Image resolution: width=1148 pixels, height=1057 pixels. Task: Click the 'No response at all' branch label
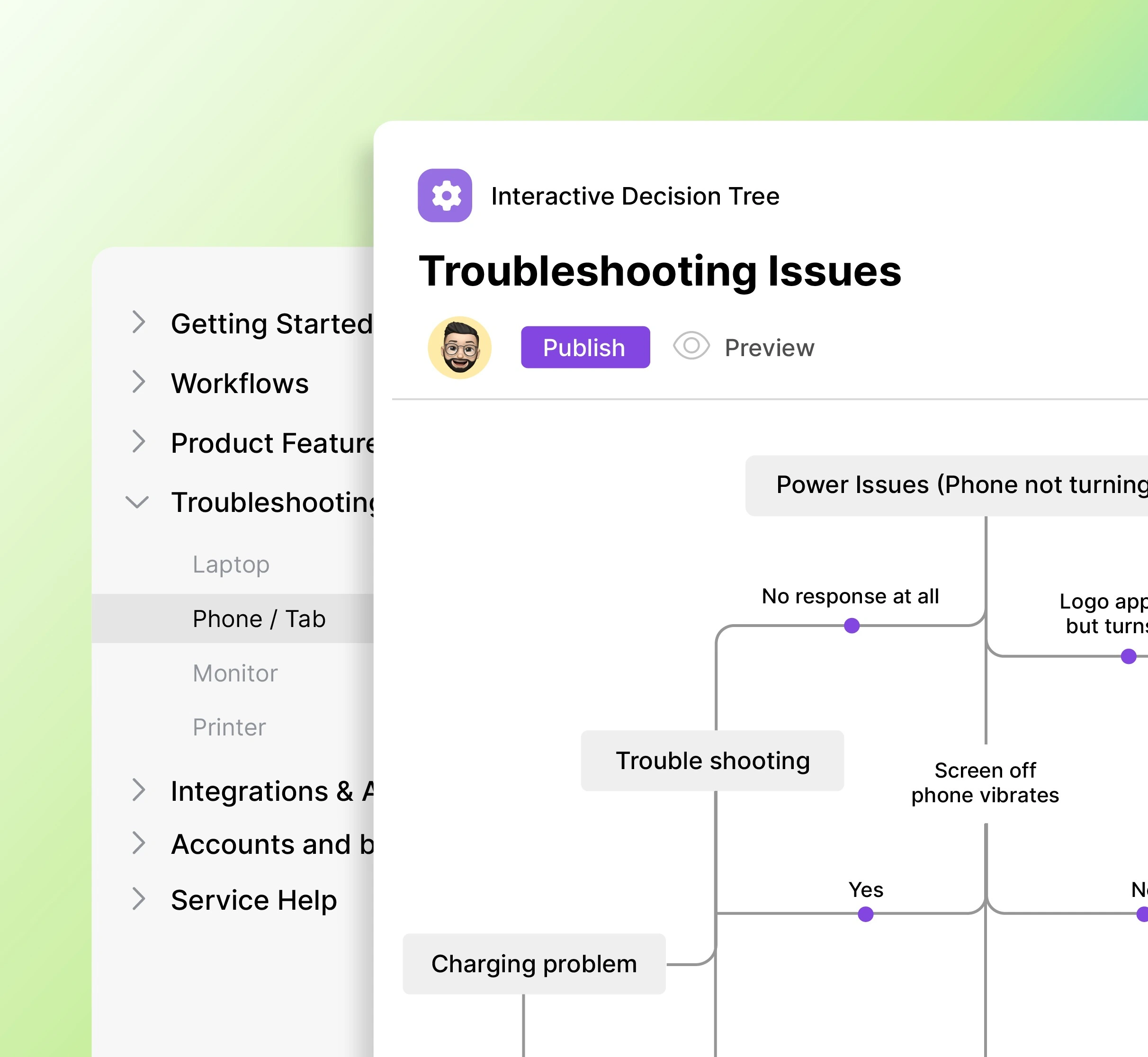click(850, 596)
